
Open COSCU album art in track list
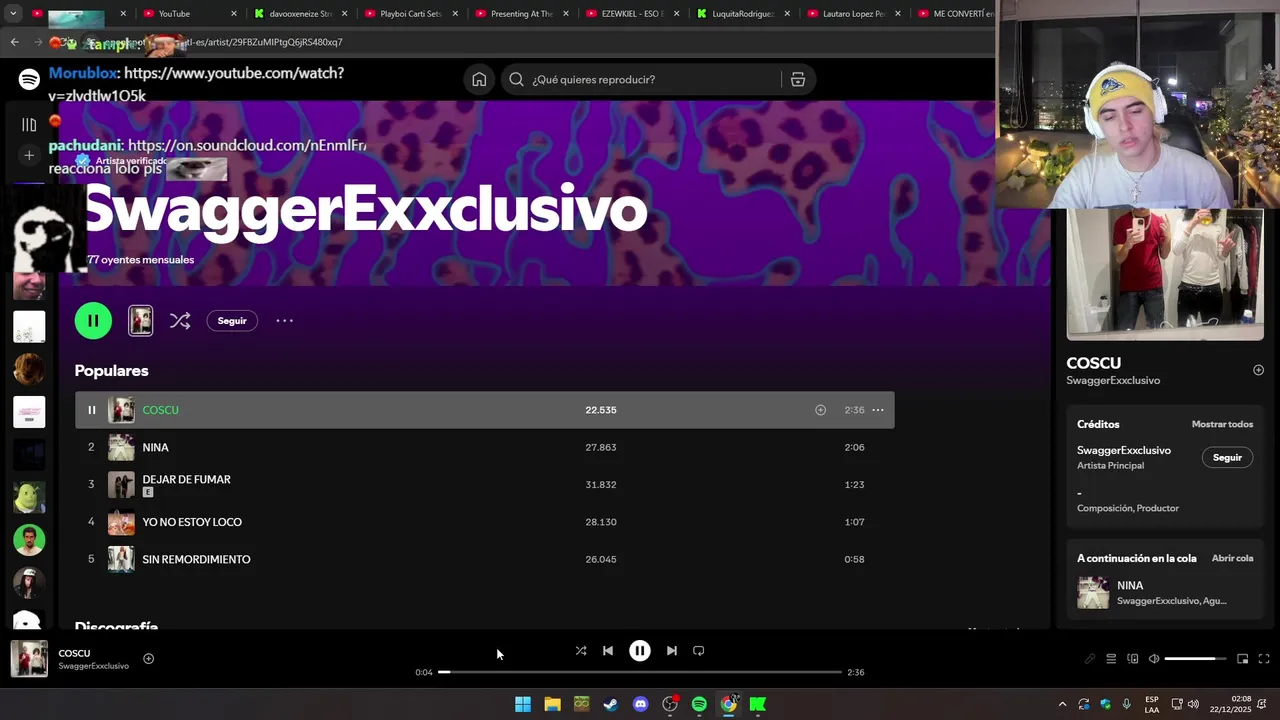pyautogui.click(x=121, y=410)
